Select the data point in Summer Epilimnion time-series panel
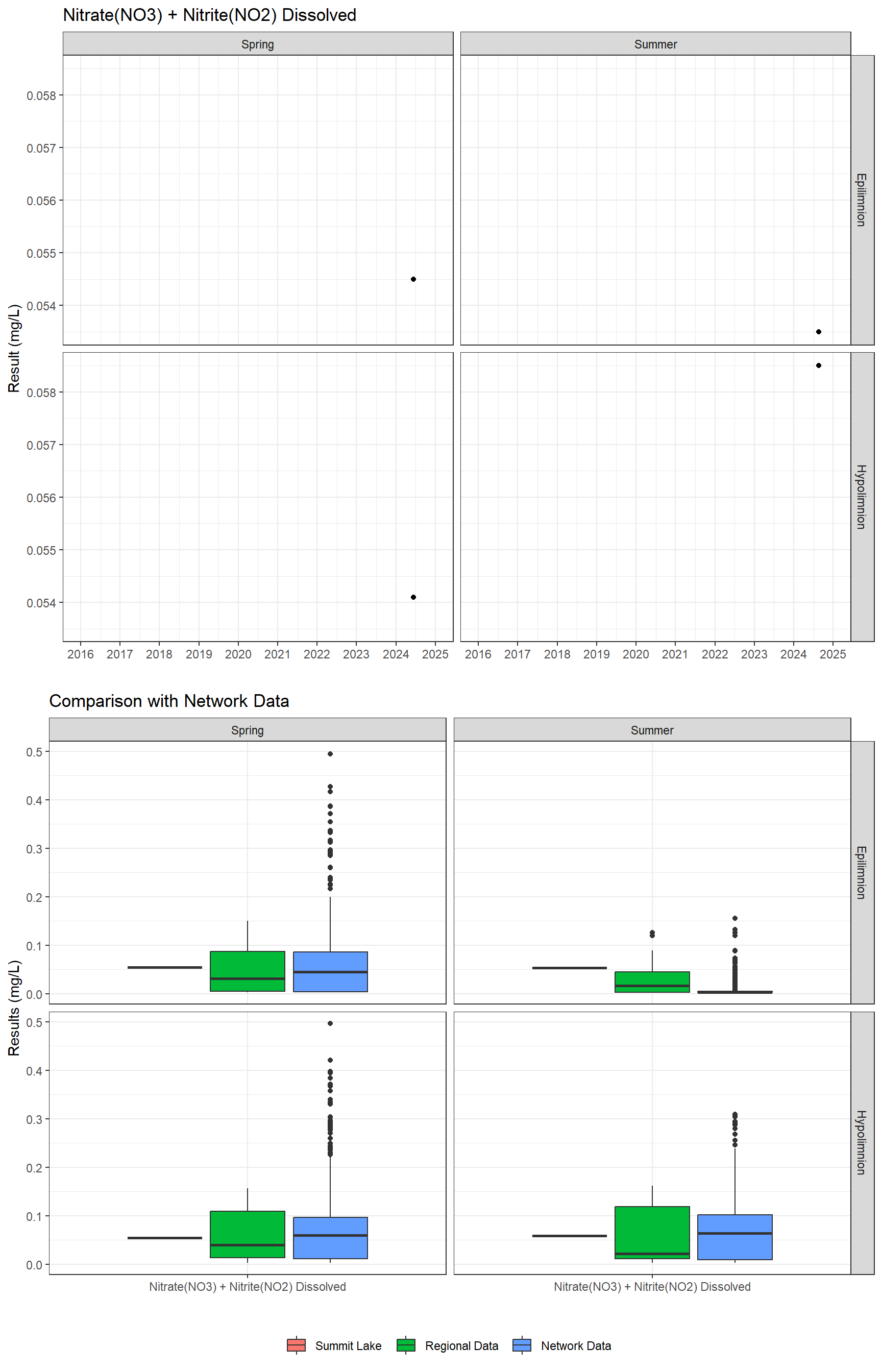This screenshot has height=1372, width=882. click(x=818, y=332)
